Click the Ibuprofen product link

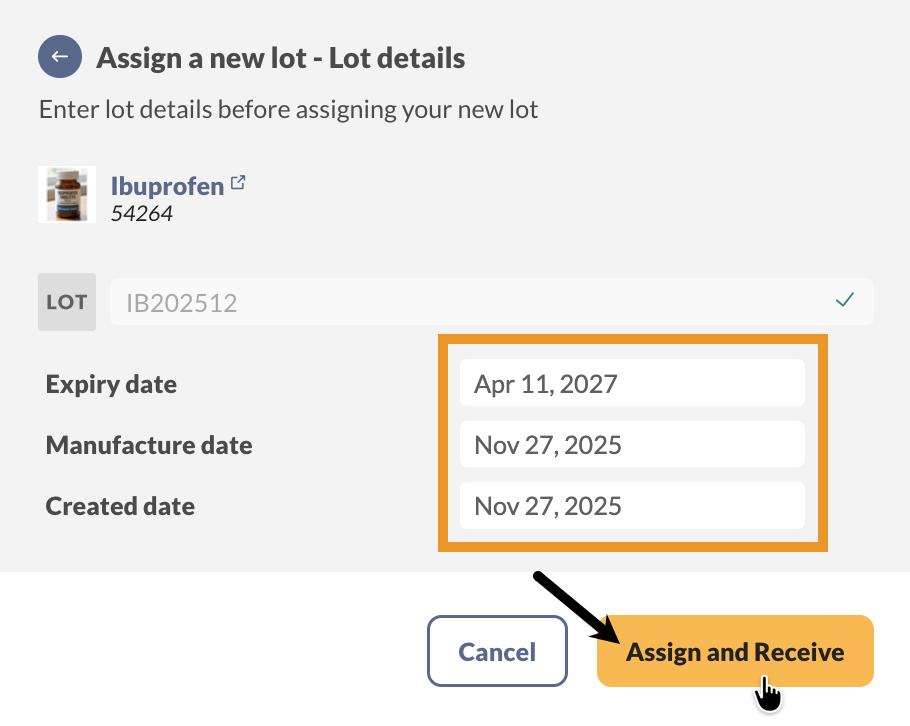[168, 185]
